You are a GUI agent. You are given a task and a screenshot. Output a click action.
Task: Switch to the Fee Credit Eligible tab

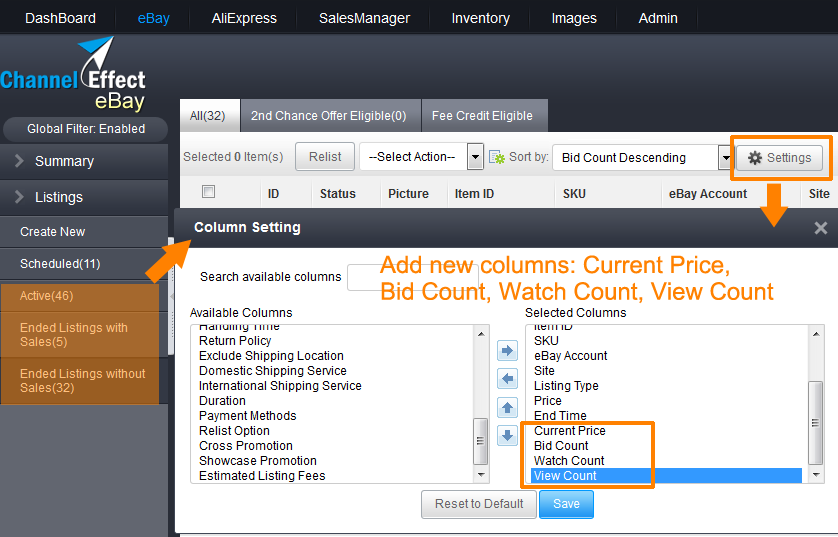coord(483,115)
